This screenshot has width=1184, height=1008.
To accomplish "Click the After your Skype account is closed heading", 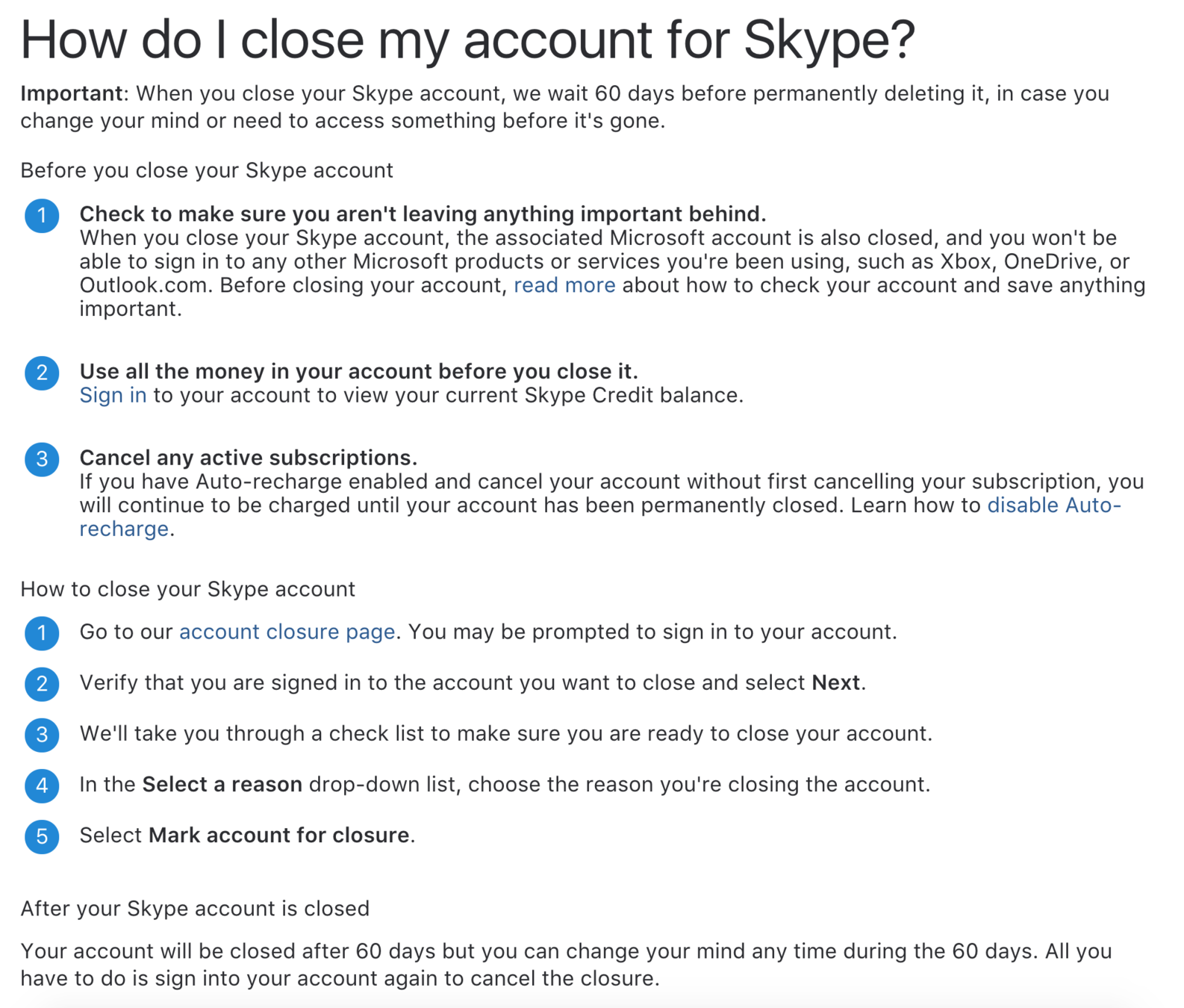I will (195, 908).
